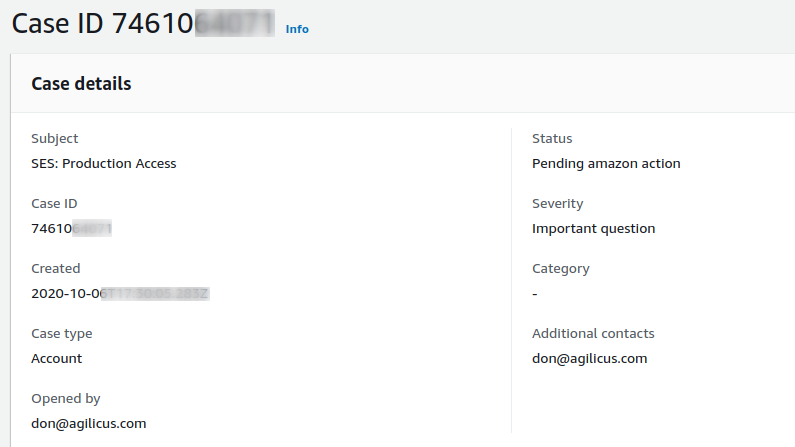The image size is (795, 447).
Task: Open the Info link beside the case title
Action: [x=297, y=29]
